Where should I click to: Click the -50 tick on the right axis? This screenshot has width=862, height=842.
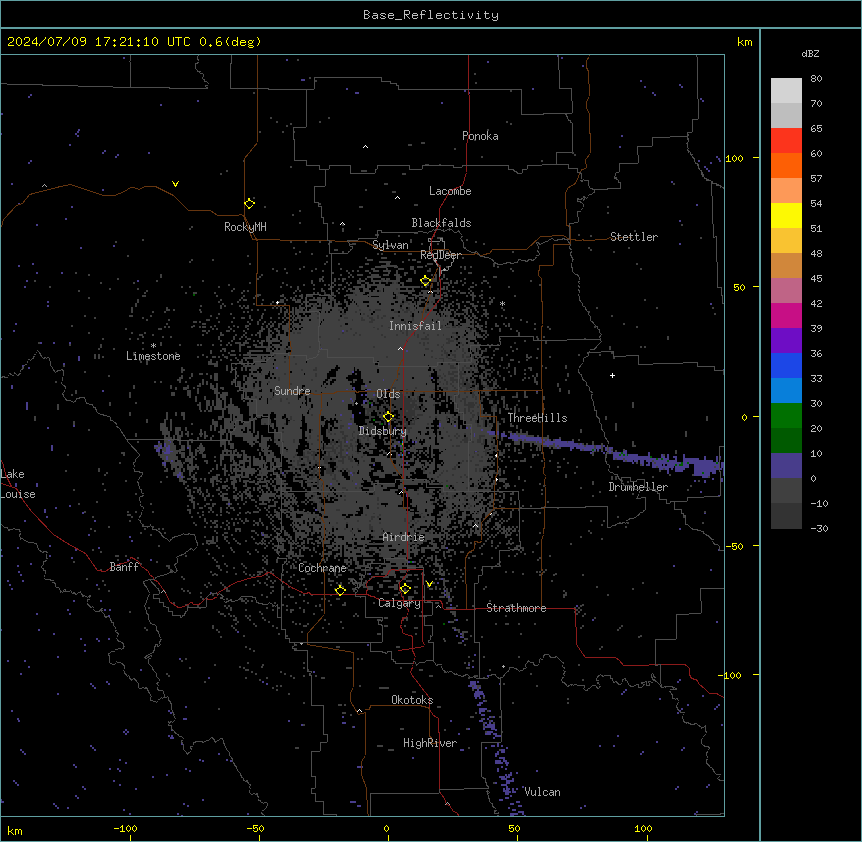(734, 546)
